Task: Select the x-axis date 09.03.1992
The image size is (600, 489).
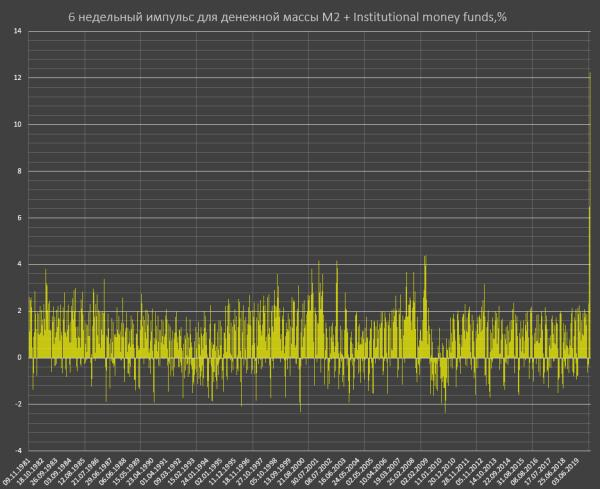Action: tap(169, 471)
